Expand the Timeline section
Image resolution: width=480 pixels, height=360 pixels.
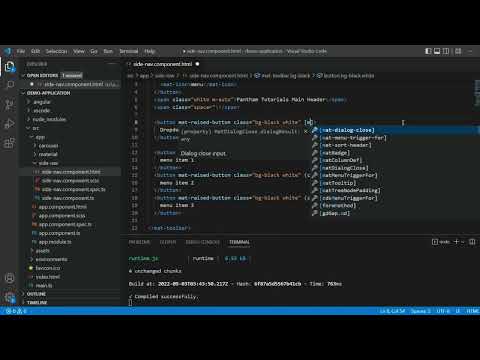click(37, 303)
